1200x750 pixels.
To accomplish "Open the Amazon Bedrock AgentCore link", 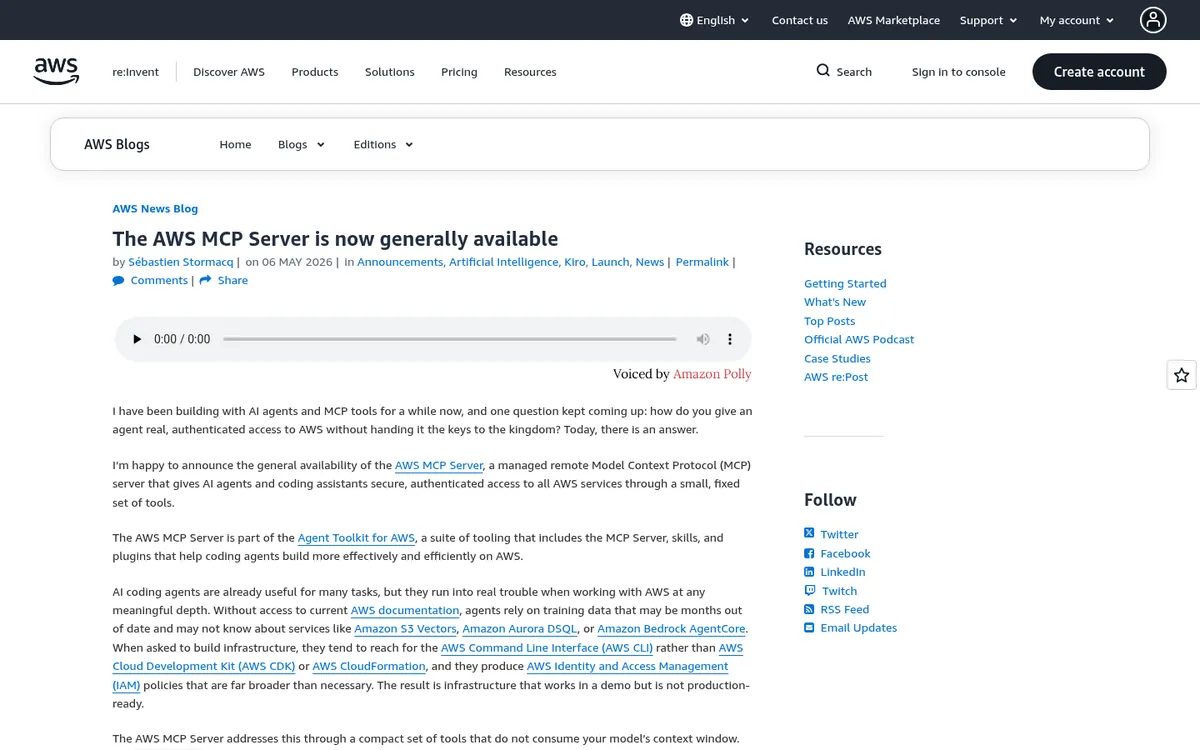I will pos(671,629).
